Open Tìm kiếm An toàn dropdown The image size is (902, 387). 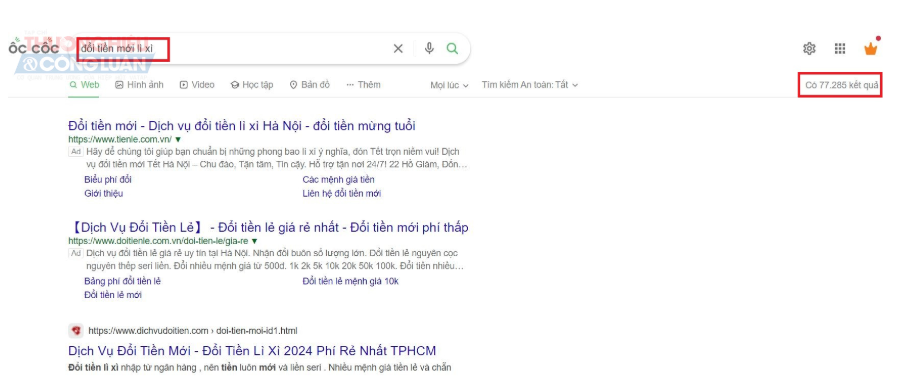point(530,85)
